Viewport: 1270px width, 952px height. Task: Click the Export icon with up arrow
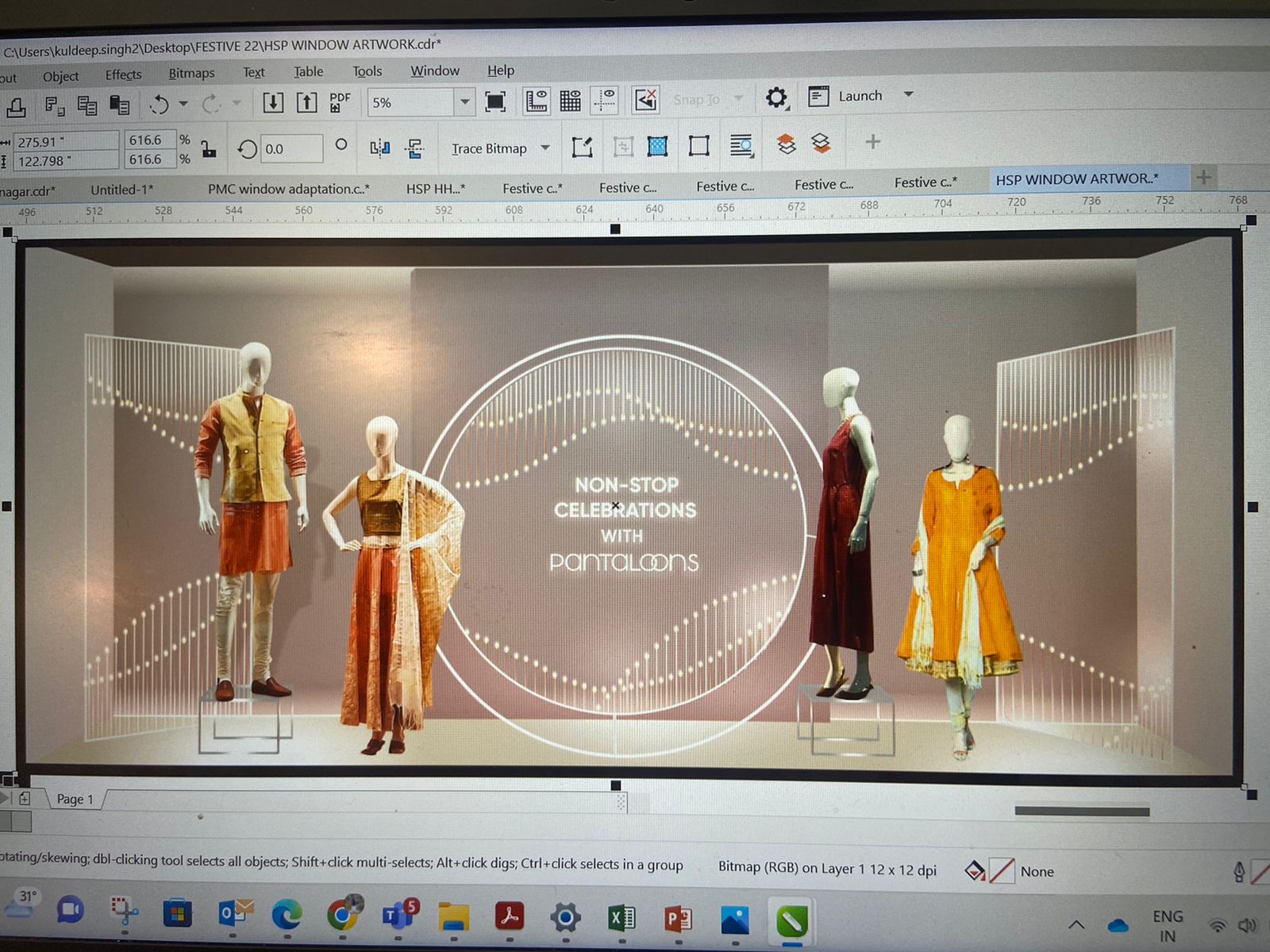[x=306, y=102]
